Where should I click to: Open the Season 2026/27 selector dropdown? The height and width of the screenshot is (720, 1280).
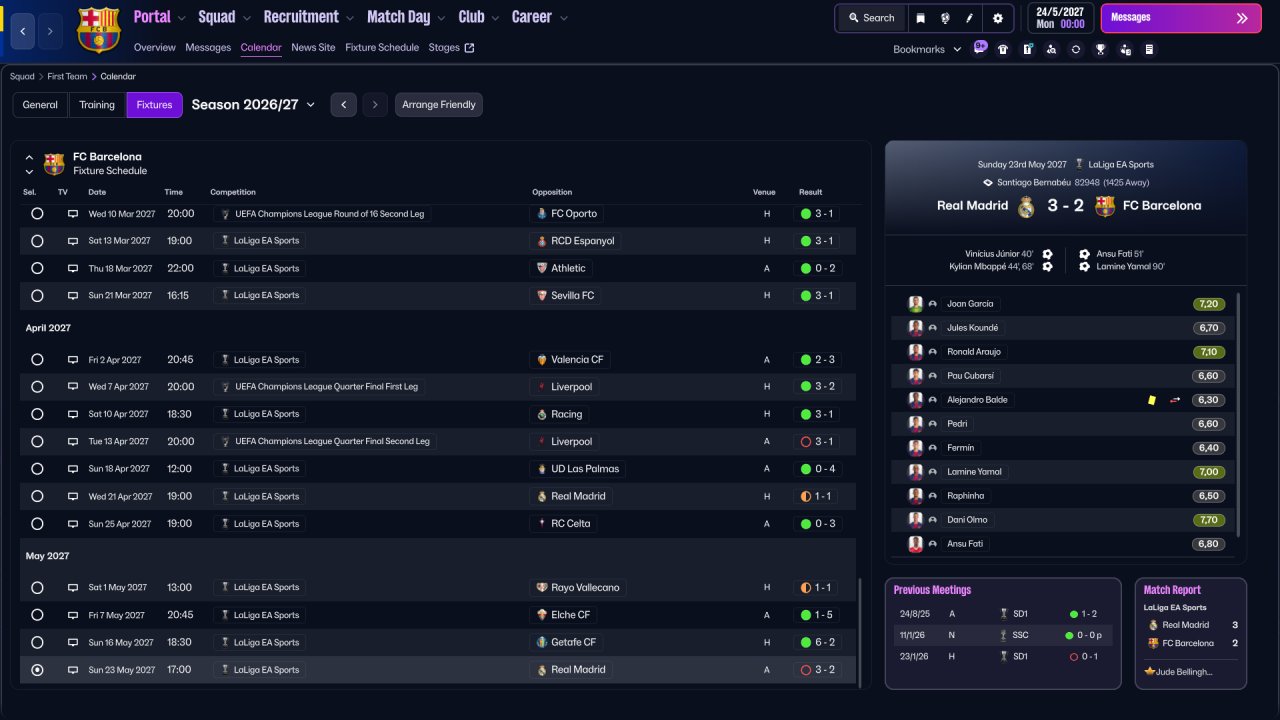253,105
